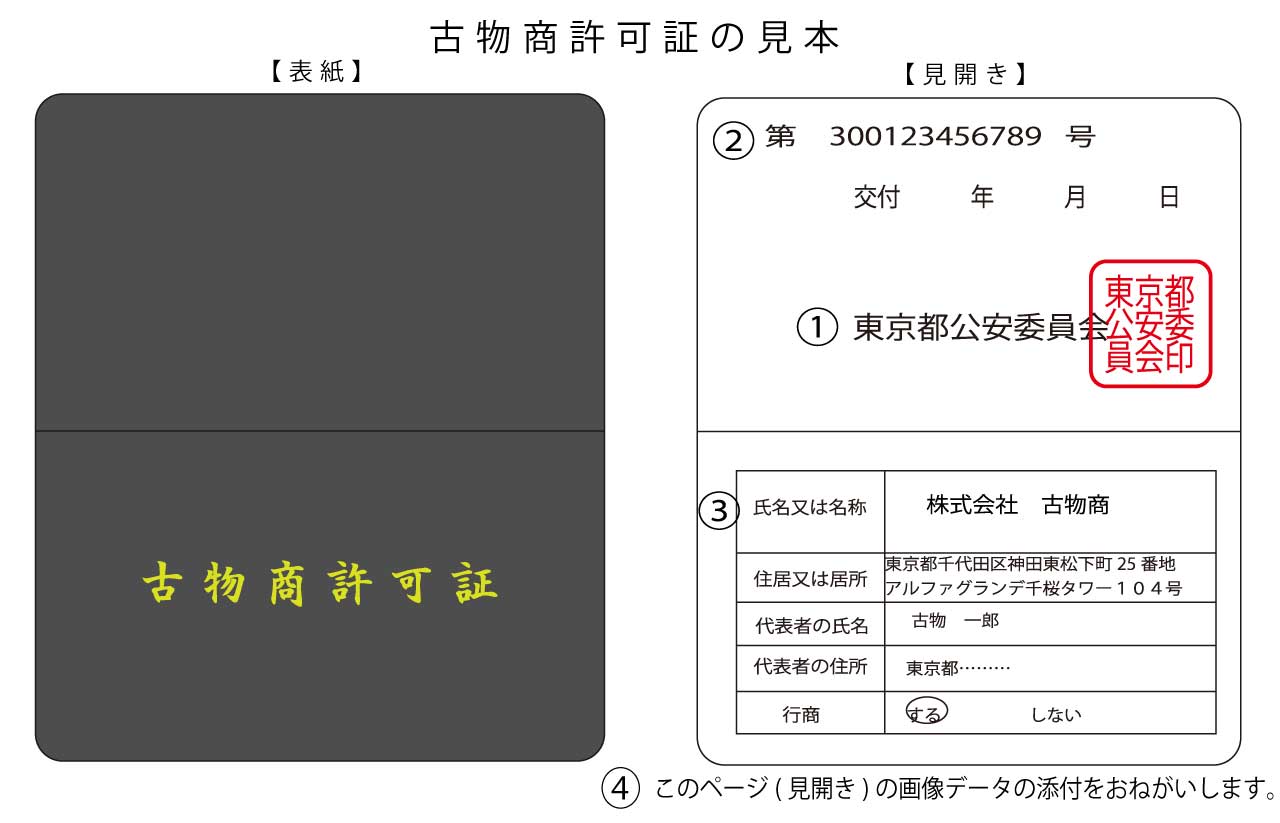Select the 代表者の住所 table header cell
This screenshot has width=1280, height=823.
(810, 668)
